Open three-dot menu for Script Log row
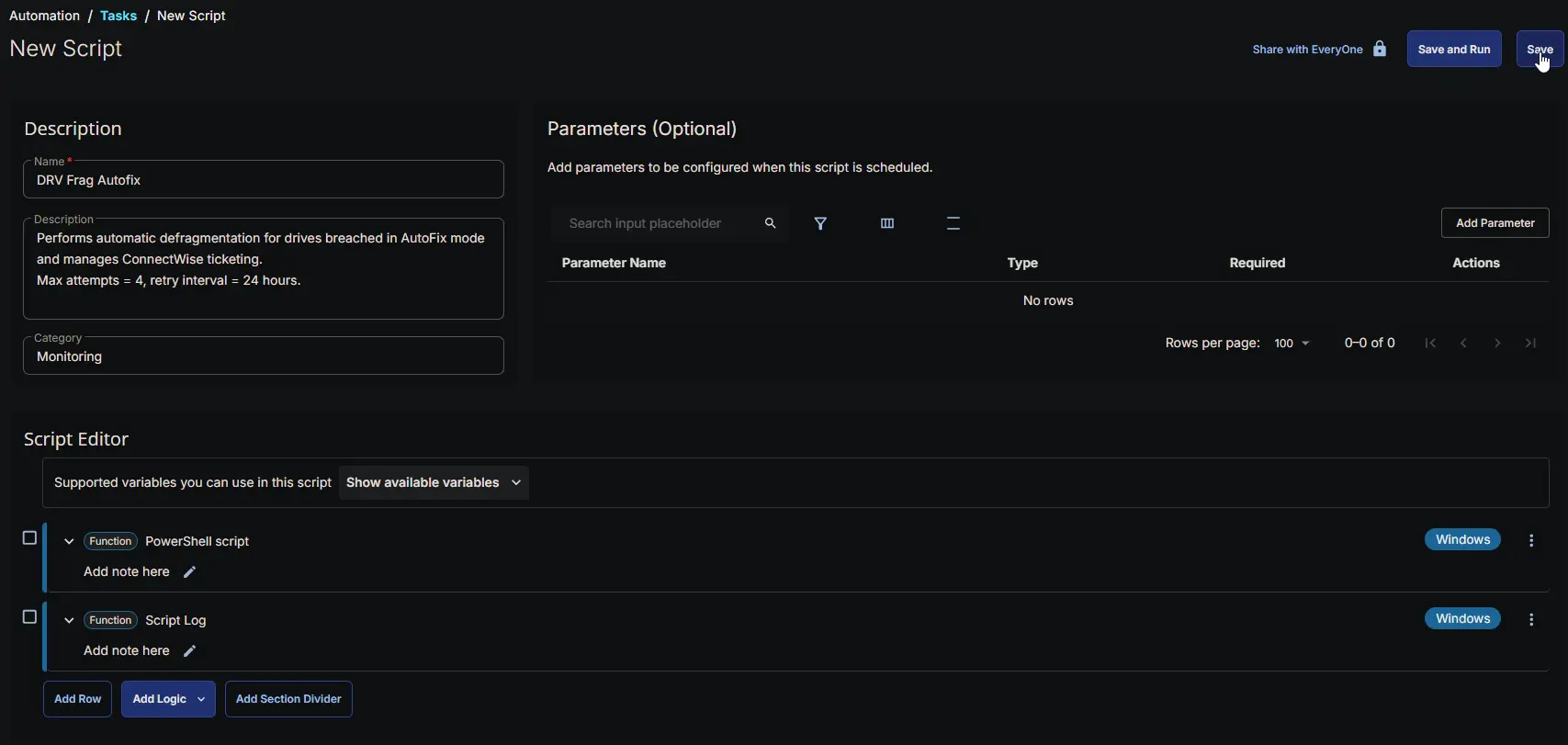Viewport: 1568px width, 745px height. [1531, 620]
